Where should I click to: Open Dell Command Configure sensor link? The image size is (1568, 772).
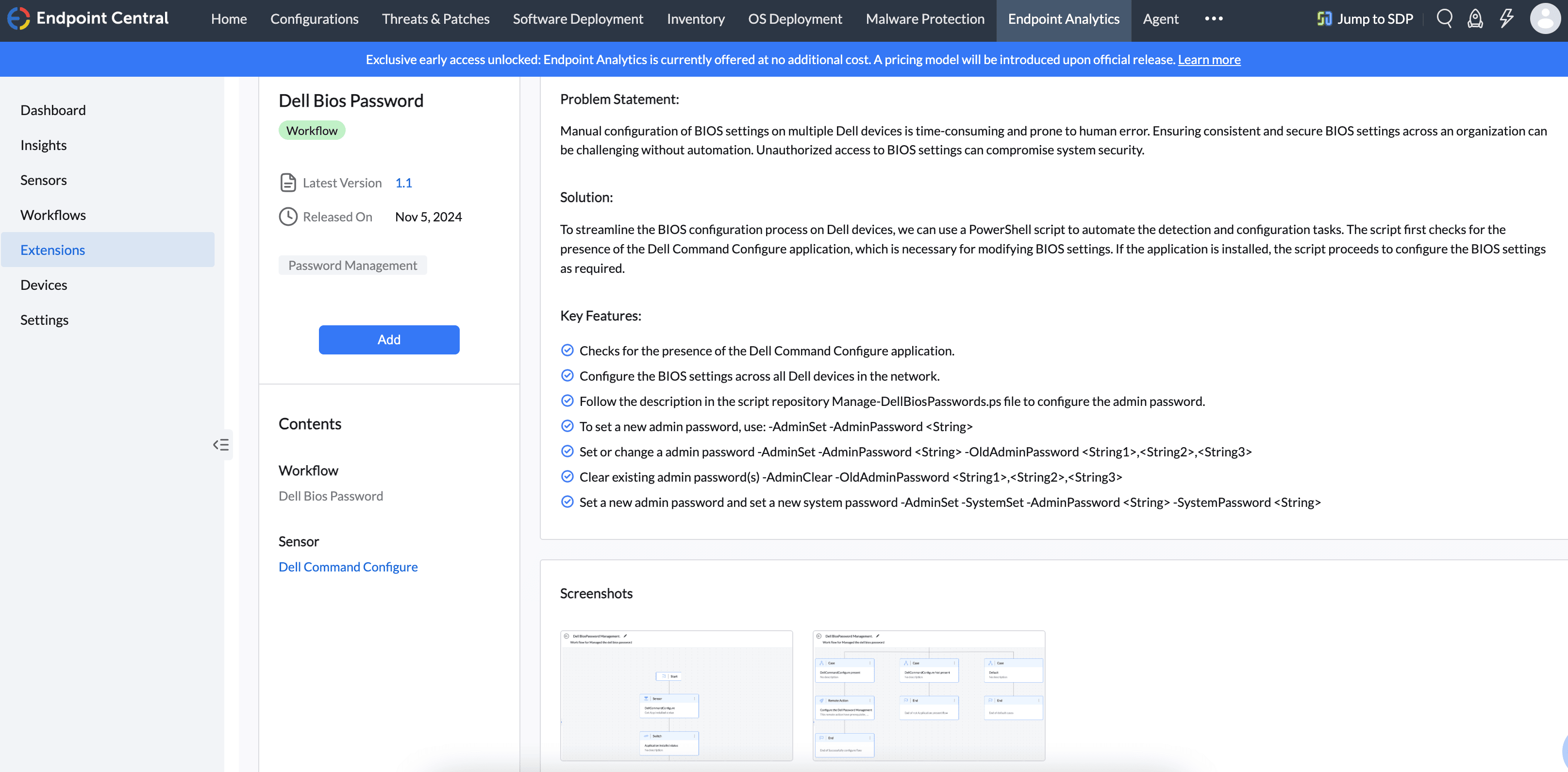coord(348,567)
